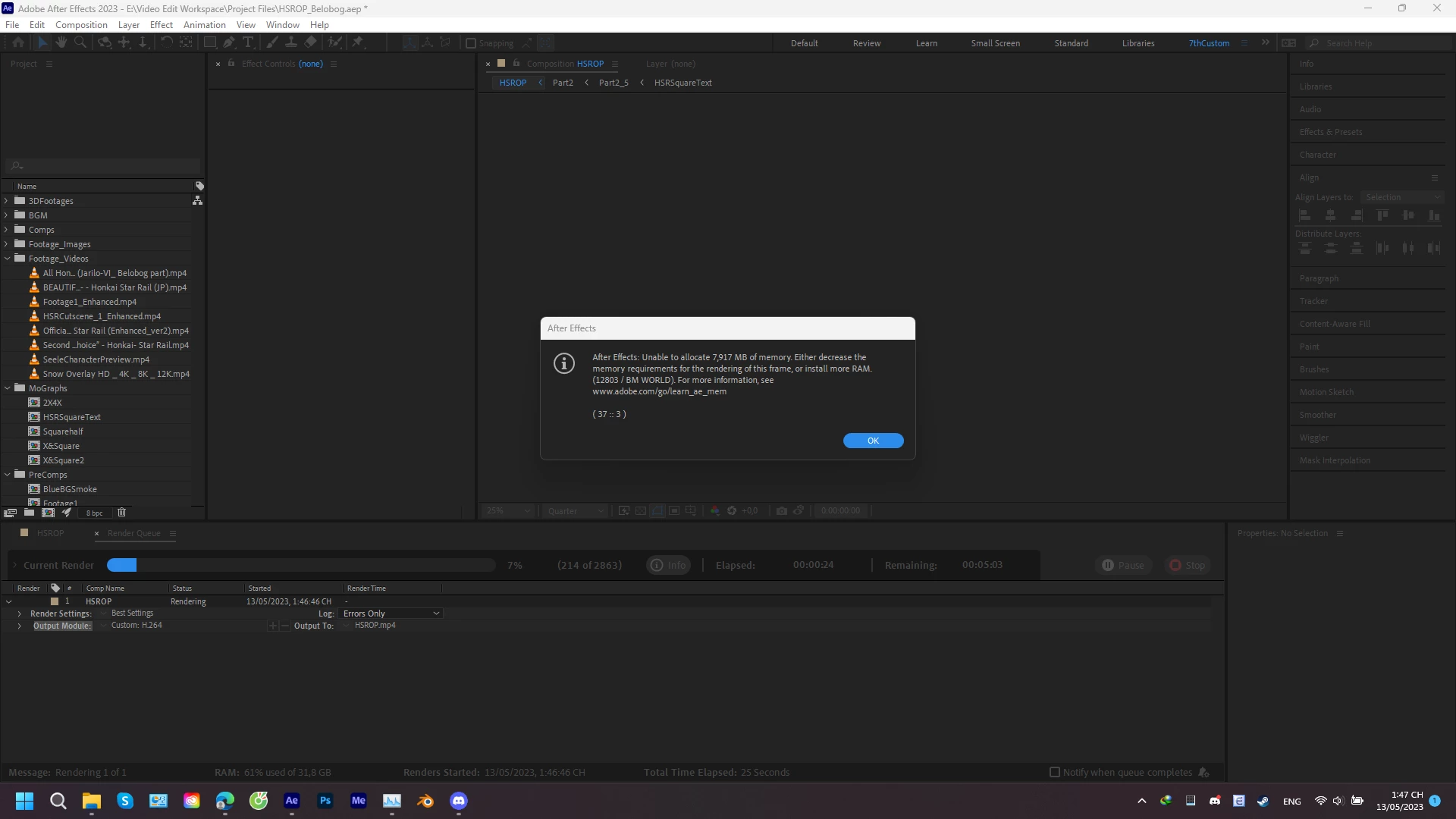The width and height of the screenshot is (1456, 819).
Task: Select the Zoom magnifier tool
Action: click(x=80, y=43)
